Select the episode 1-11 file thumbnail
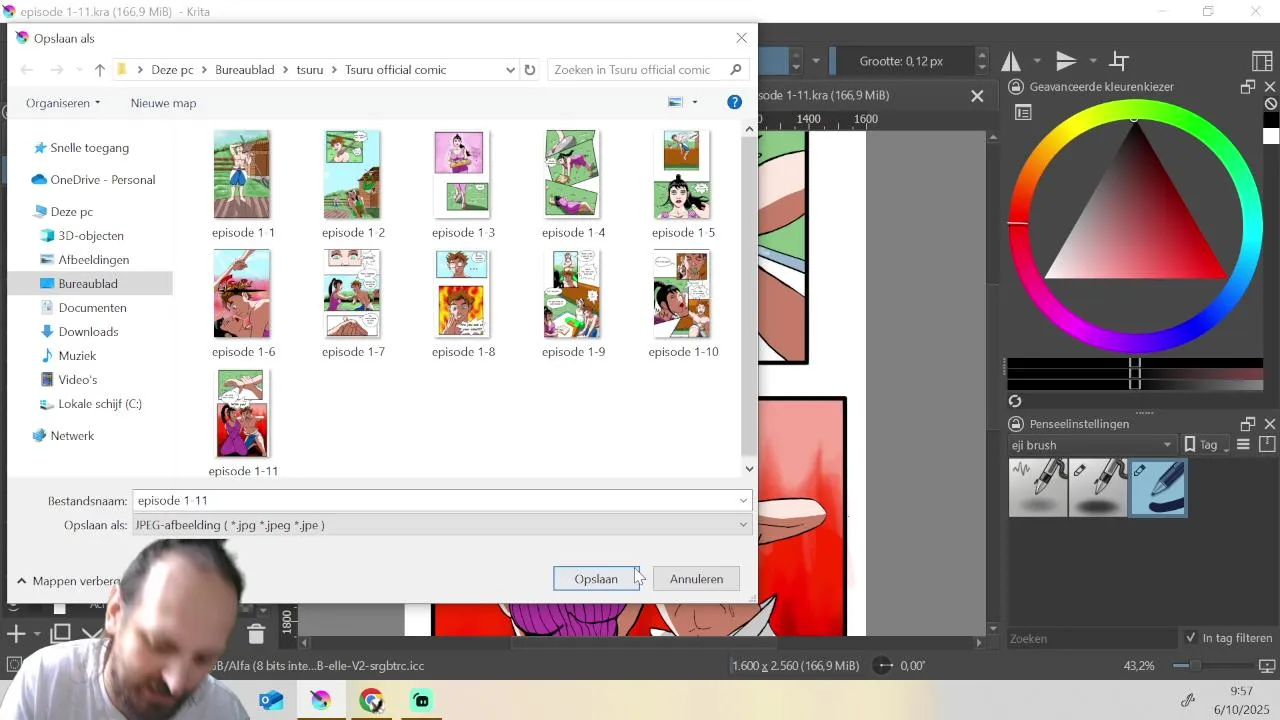The height and width of the screenshot is (720, 1280). pos(242,413)
